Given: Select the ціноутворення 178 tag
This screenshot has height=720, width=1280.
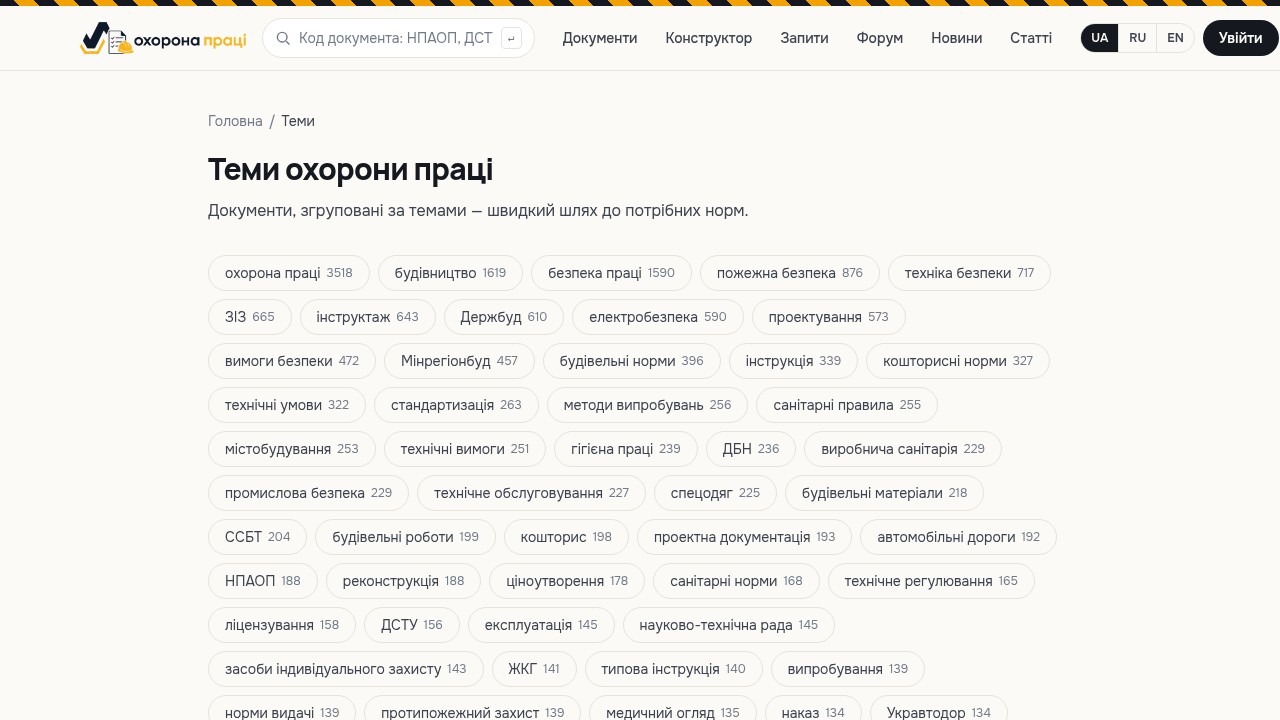Looking at the screenshot, I should [567, 581].
